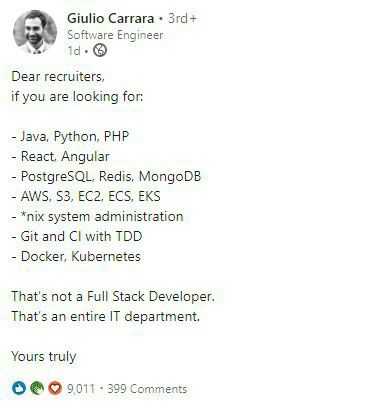Click the 1d post timestamp
381x402 pixels.
click(74, 51)
